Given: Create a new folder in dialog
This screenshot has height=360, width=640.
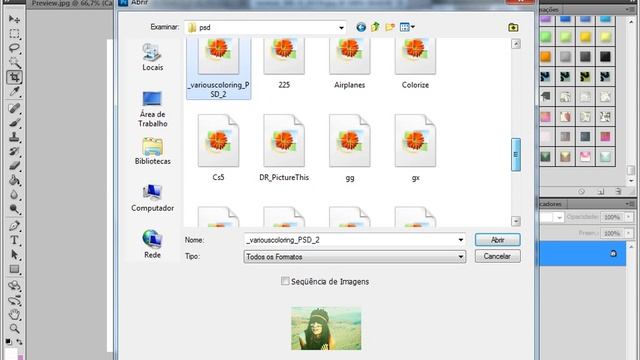Looking at the screenshot, I should click(x=390, y=27).
